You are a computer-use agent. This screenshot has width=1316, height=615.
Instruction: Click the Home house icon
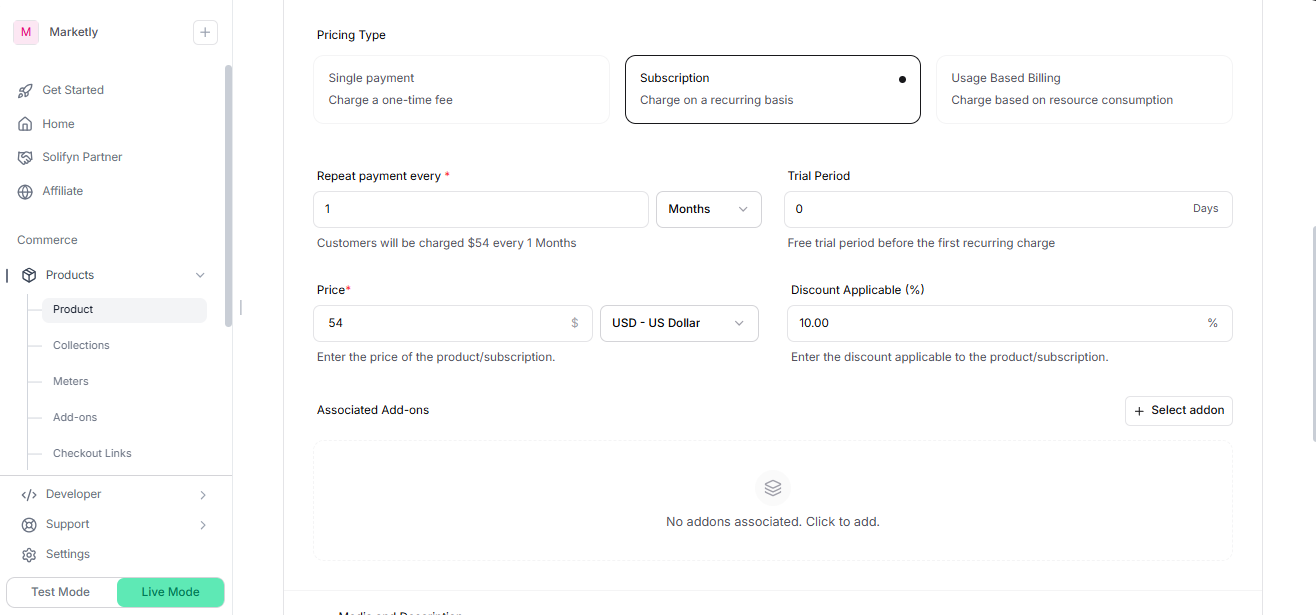point(26,124)
